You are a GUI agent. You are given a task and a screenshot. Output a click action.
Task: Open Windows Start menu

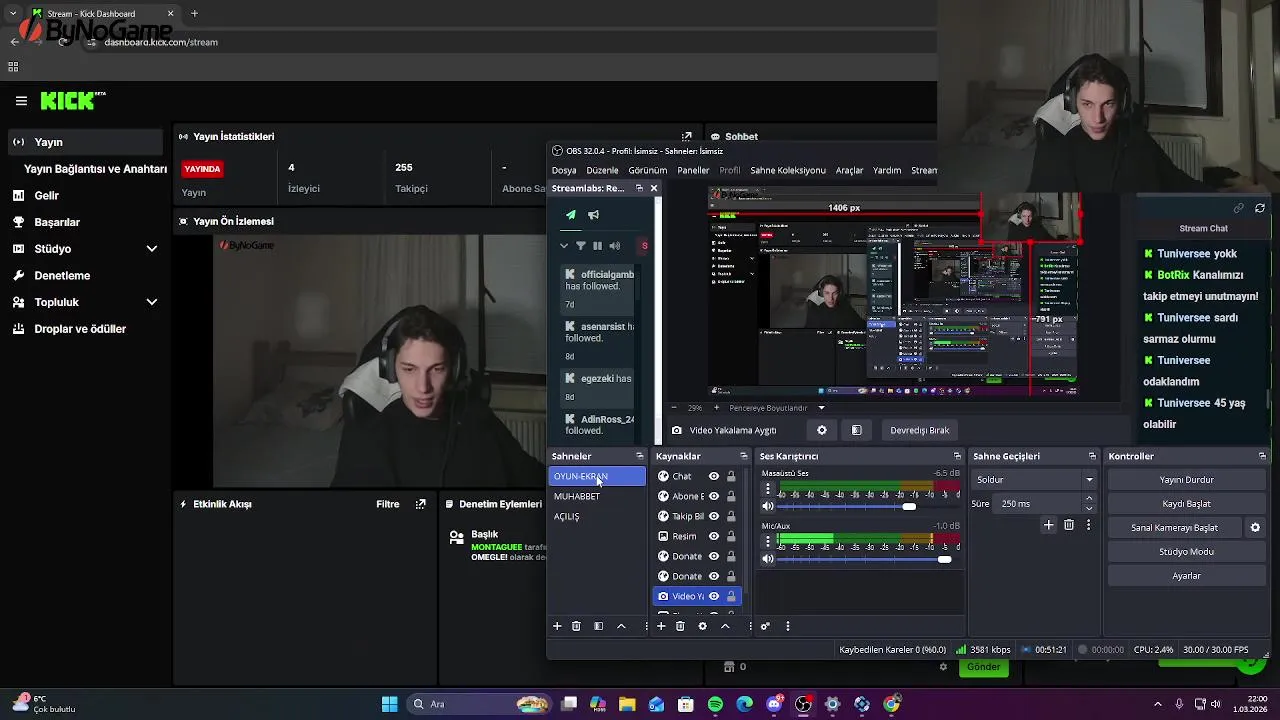[x=390, y=704]
